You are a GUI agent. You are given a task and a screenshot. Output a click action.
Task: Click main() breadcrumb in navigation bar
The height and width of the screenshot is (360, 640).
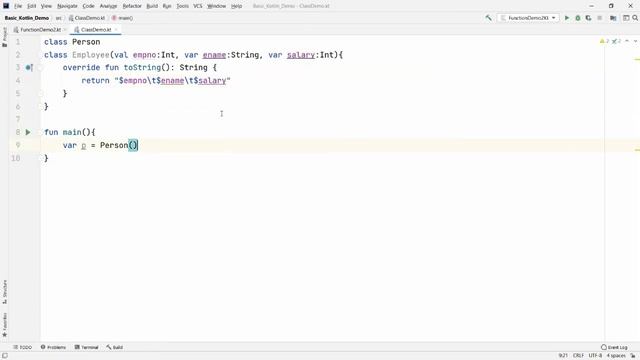pos(122,18)
